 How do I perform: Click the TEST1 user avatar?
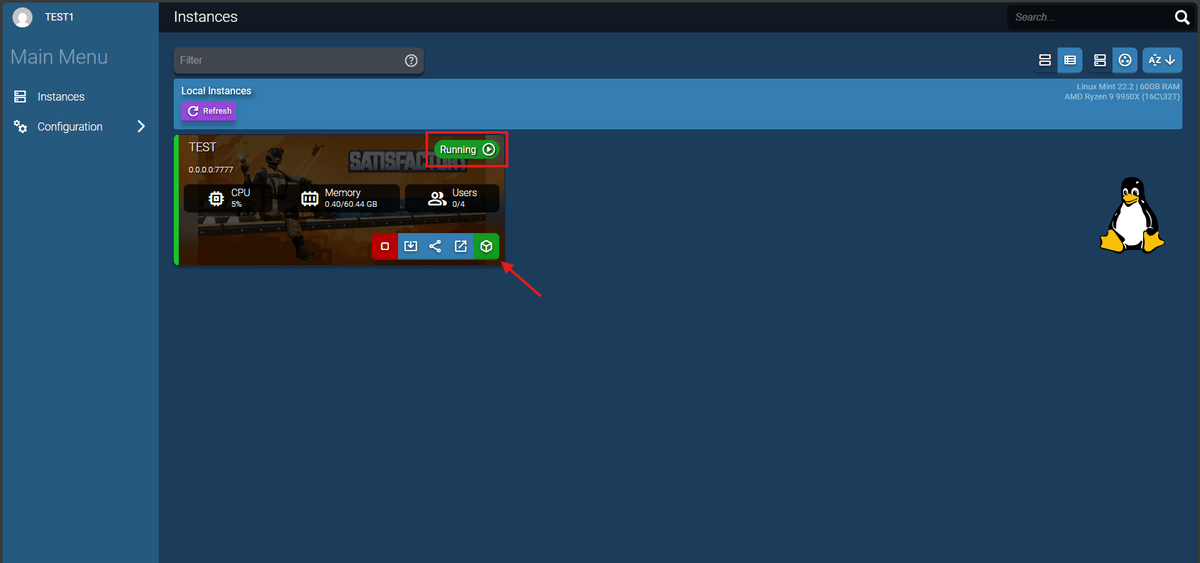pos(22,17)
